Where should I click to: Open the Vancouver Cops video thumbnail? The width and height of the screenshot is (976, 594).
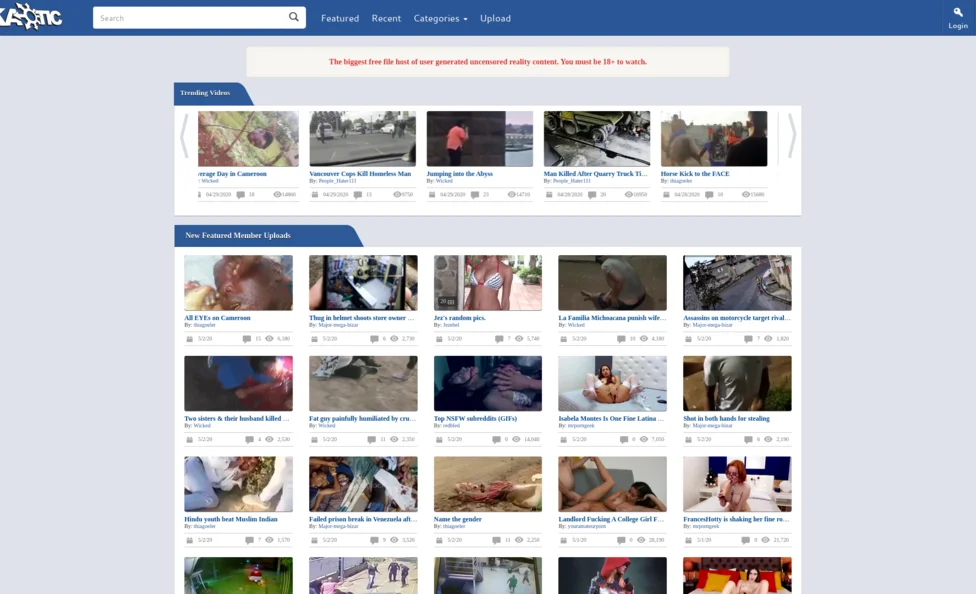362,139
